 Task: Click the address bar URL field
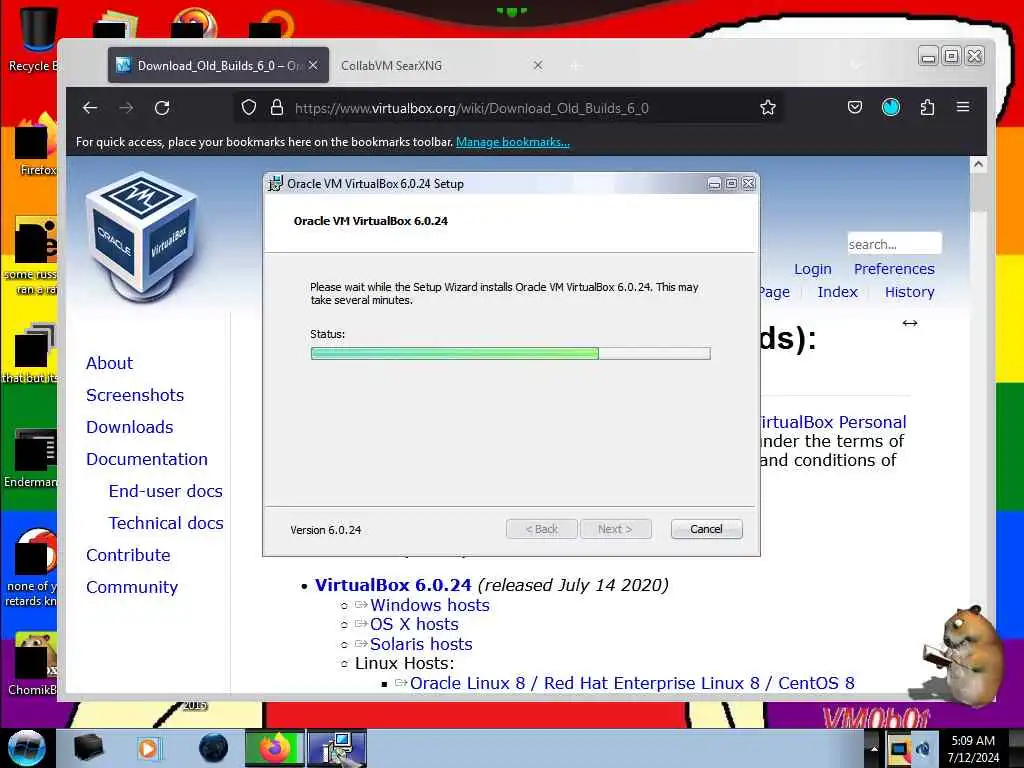click(509, 108)
